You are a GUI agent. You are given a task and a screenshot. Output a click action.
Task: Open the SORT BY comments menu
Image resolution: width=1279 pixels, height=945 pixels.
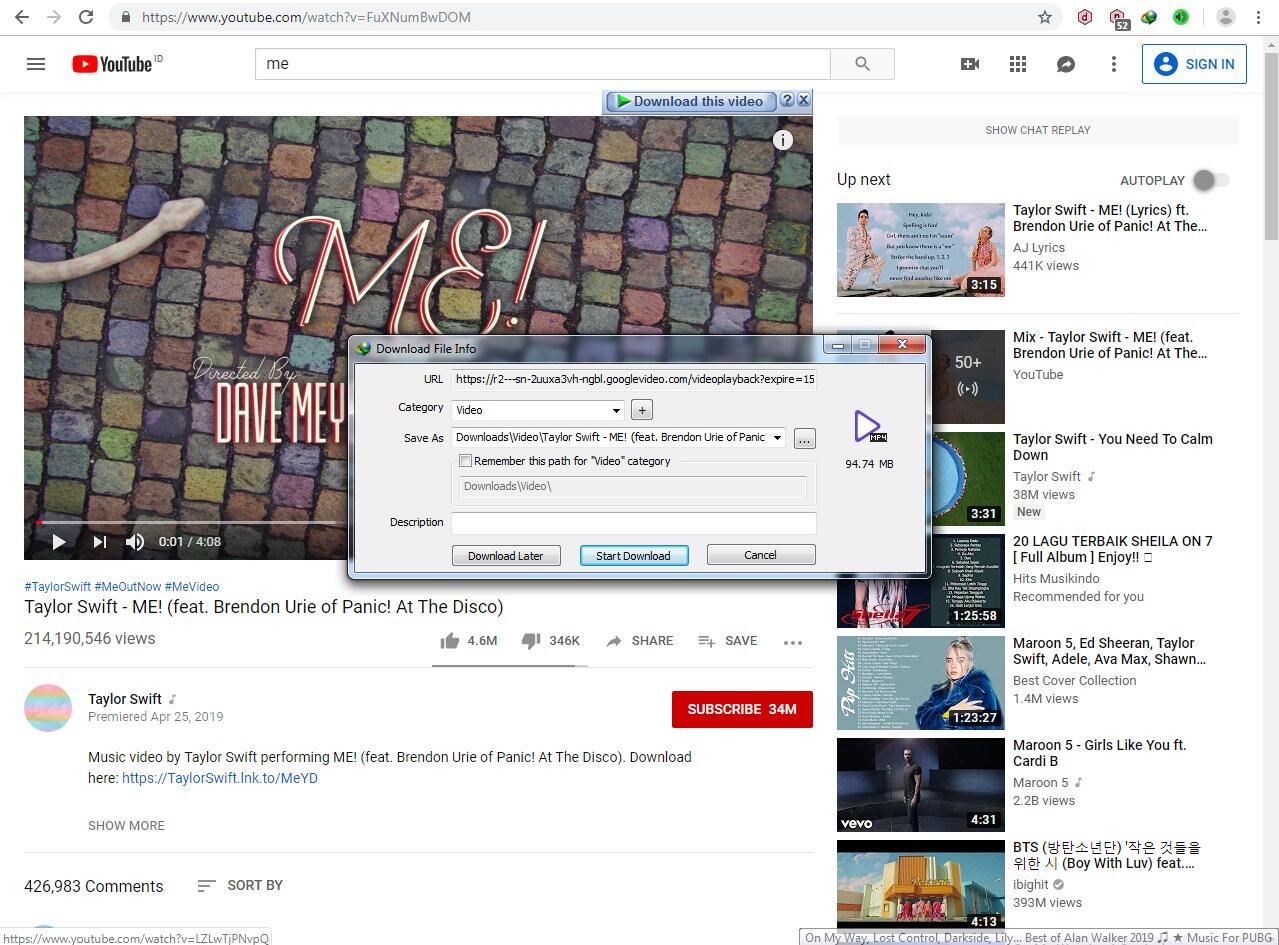coord(240,885)
